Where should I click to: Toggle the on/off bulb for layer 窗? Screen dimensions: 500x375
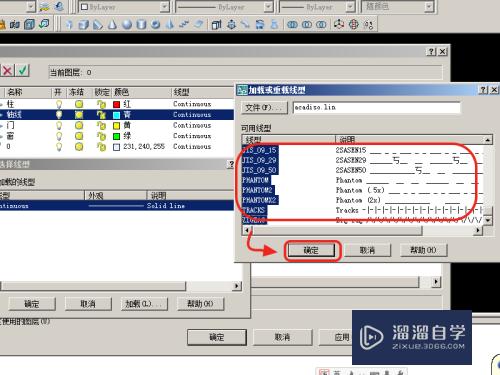pos(59,136)
